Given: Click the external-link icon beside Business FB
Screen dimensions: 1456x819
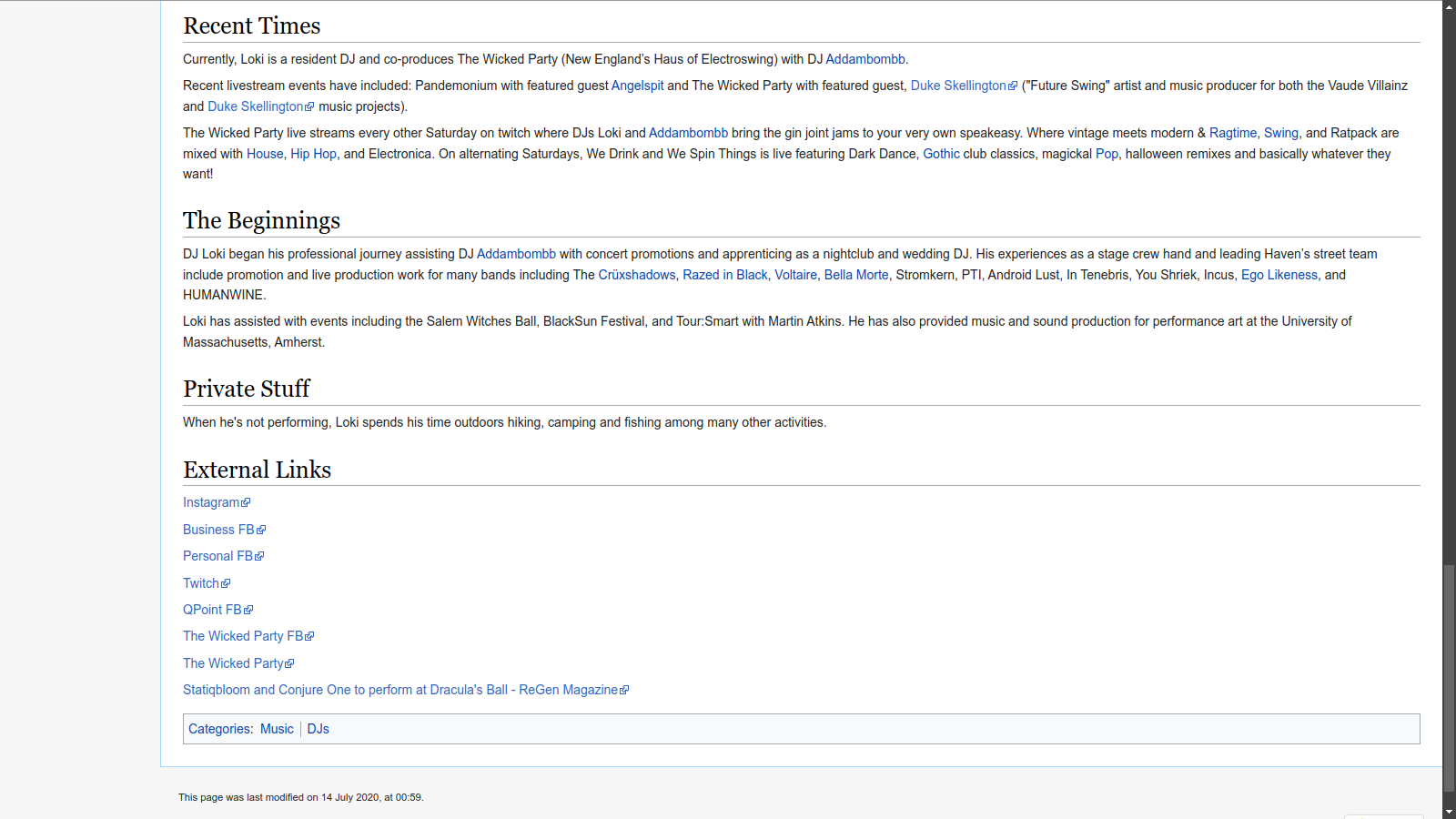Looking at the screenshot, I should click(261, 530).
